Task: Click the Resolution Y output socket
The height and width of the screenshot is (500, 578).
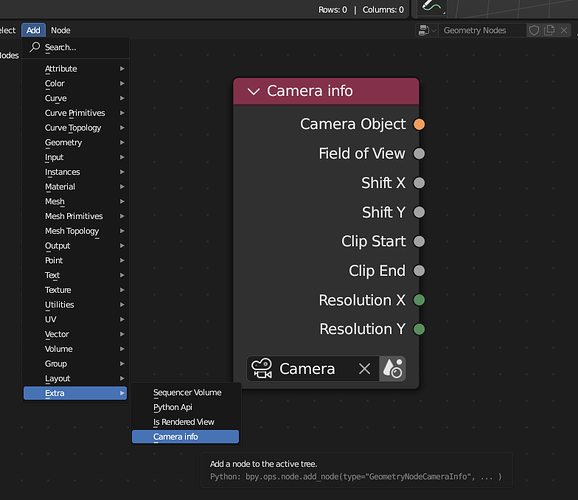Action: pos(419,329)
